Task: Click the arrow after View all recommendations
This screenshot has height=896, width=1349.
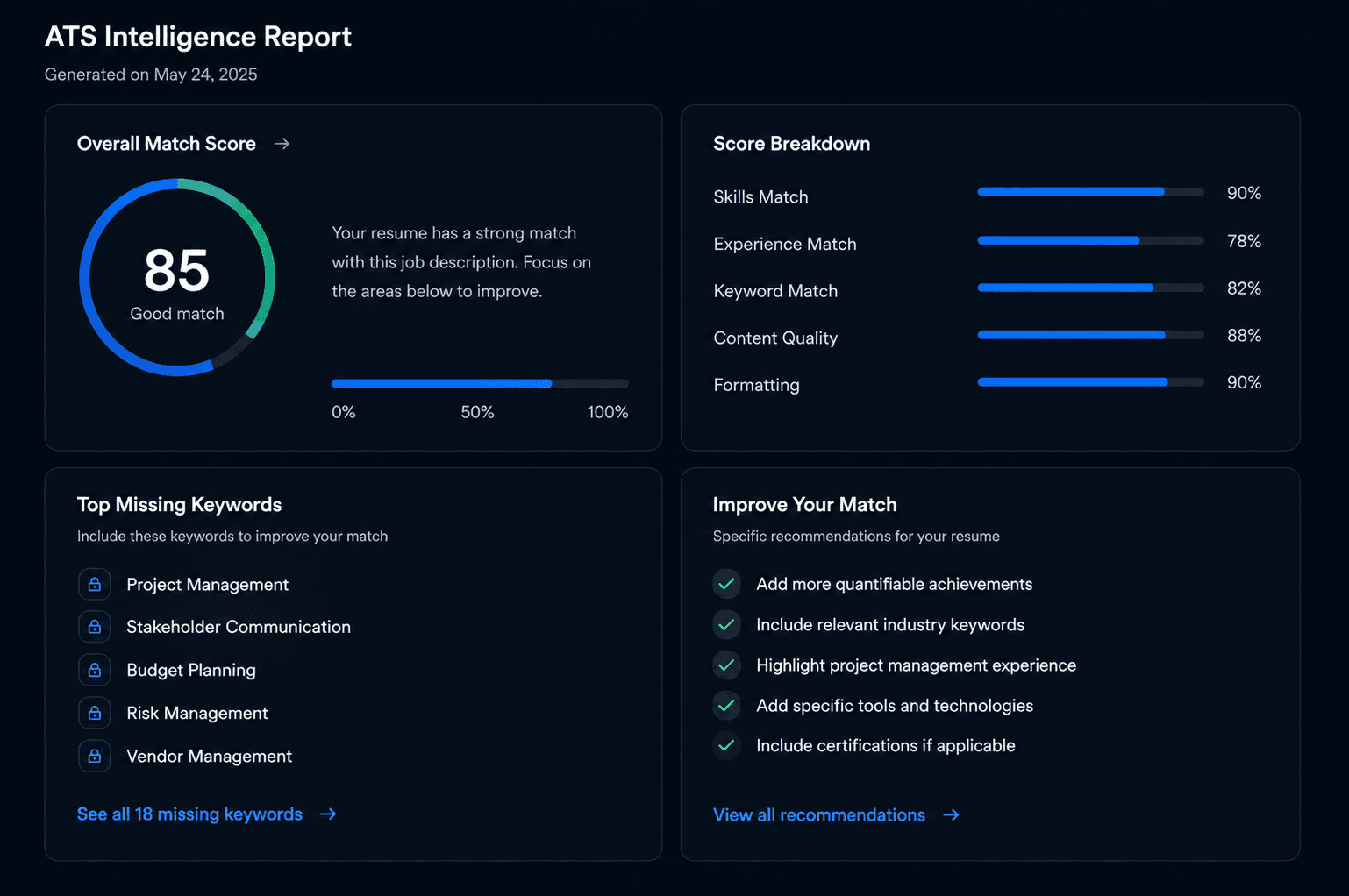Action: point(951,815)
